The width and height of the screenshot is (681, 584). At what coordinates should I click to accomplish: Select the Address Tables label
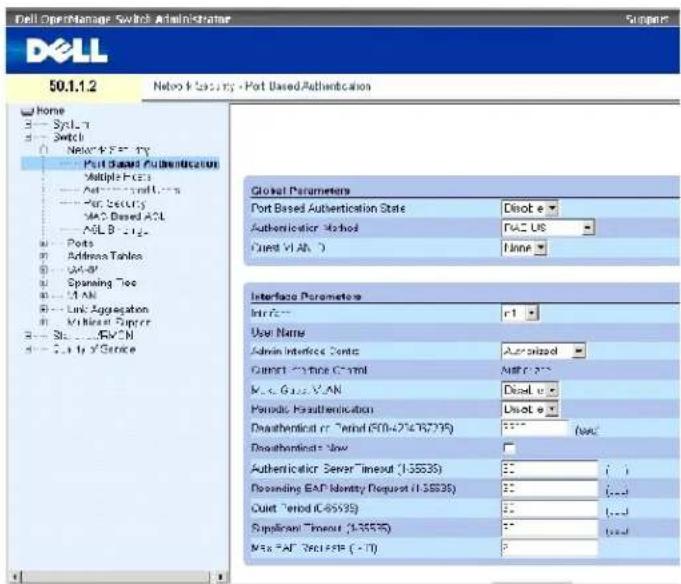(x=105, y=256)
